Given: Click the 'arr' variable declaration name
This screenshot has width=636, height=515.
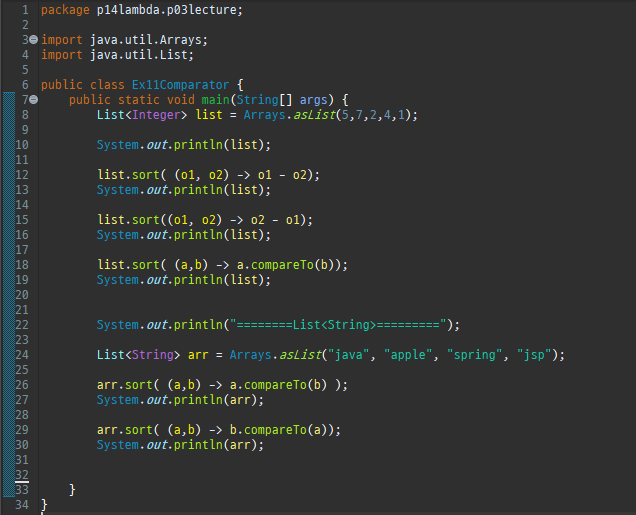Looking at the screenshot, I should (198, 355).
